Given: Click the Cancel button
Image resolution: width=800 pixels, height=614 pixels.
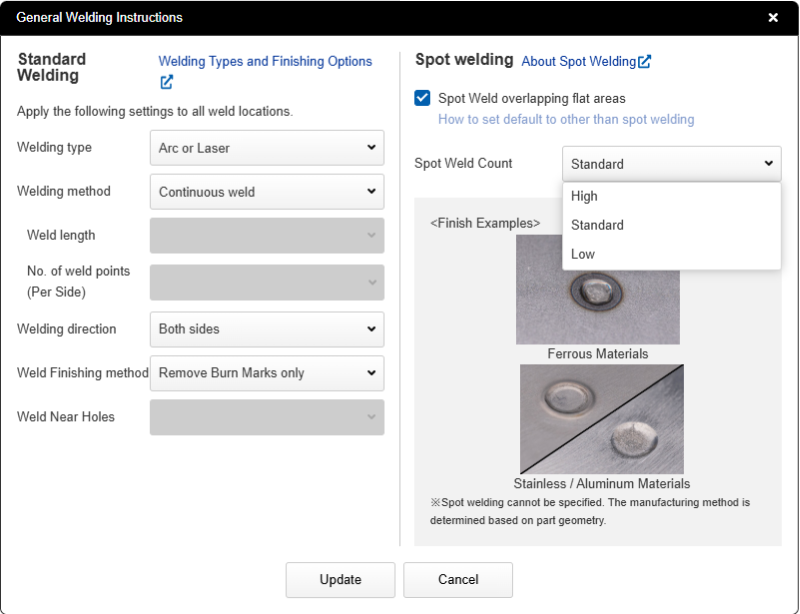Looking at the screenshot, I should point(458,580).
